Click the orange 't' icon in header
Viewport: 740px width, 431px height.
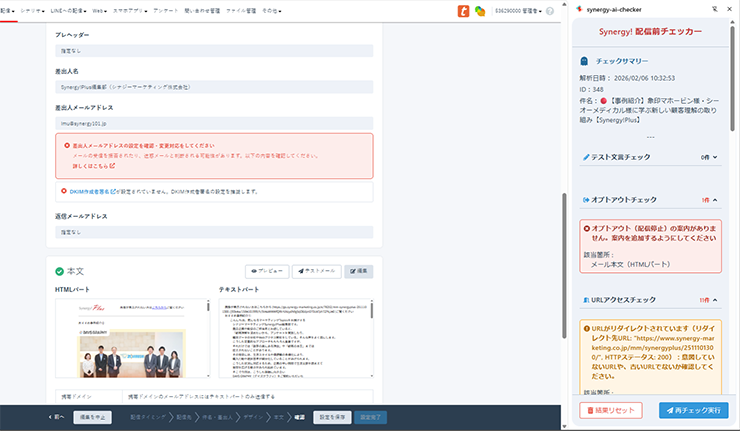tap(463, 11)
